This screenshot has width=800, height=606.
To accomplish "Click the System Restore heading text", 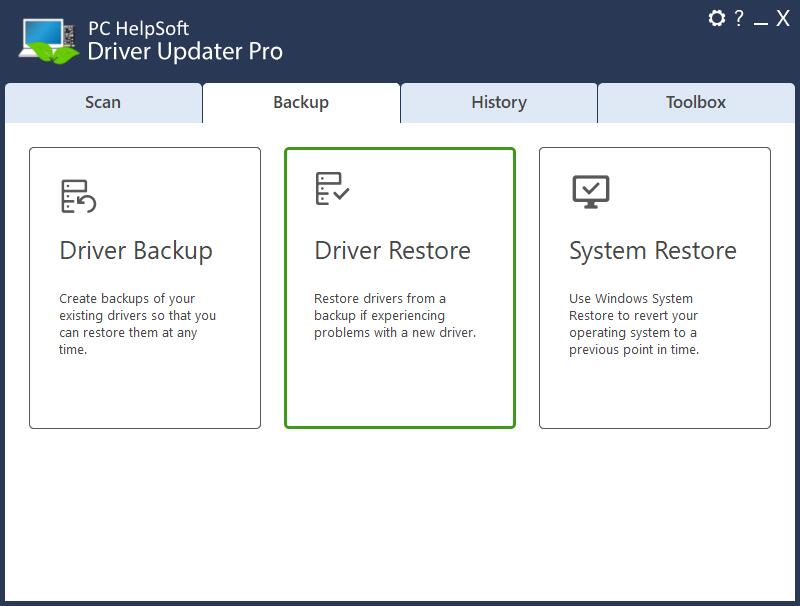I will tap(655, 251).
